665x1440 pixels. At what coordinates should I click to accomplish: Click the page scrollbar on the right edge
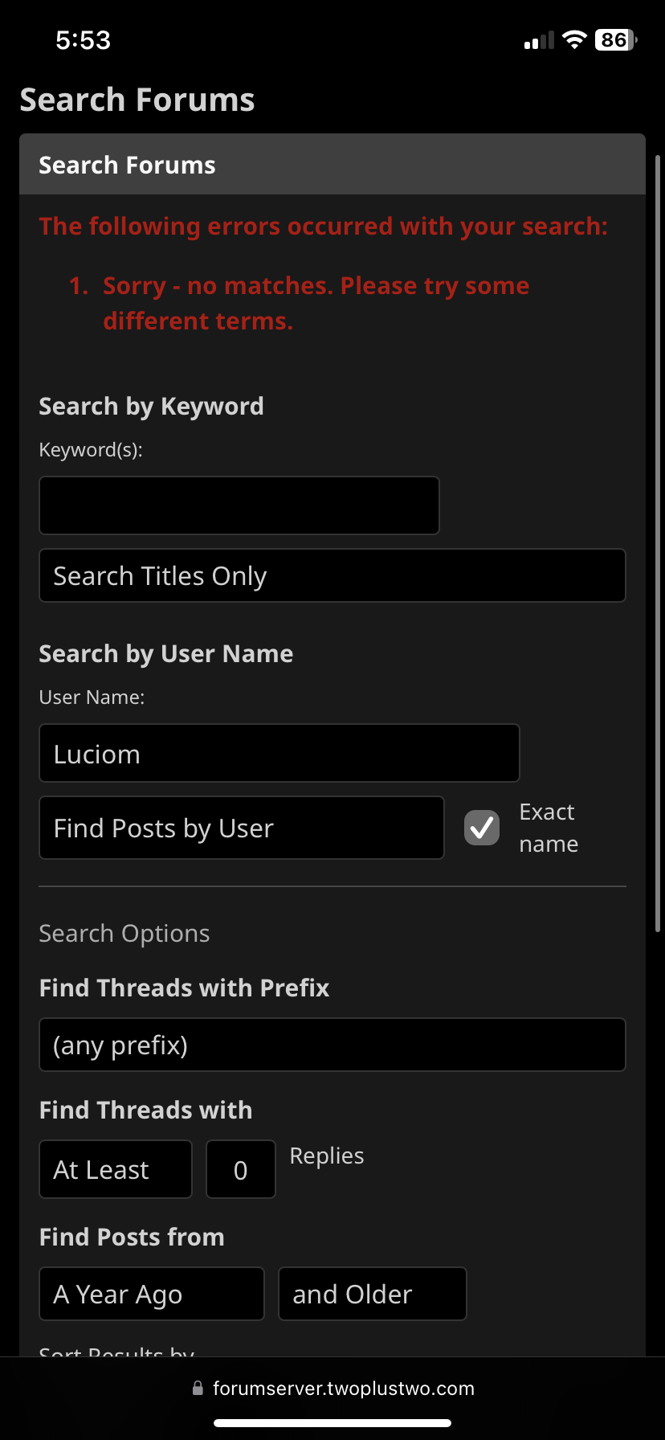pos(657,540)
